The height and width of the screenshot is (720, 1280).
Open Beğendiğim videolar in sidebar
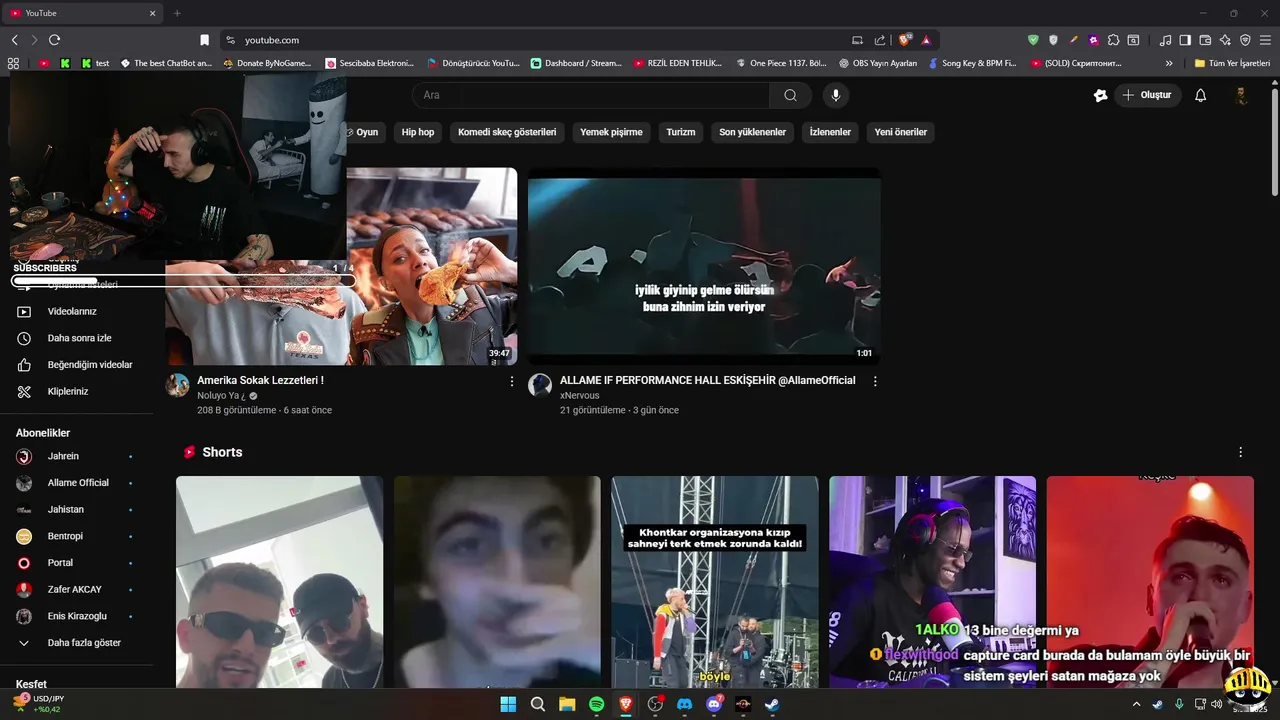(x=90, y=365)
